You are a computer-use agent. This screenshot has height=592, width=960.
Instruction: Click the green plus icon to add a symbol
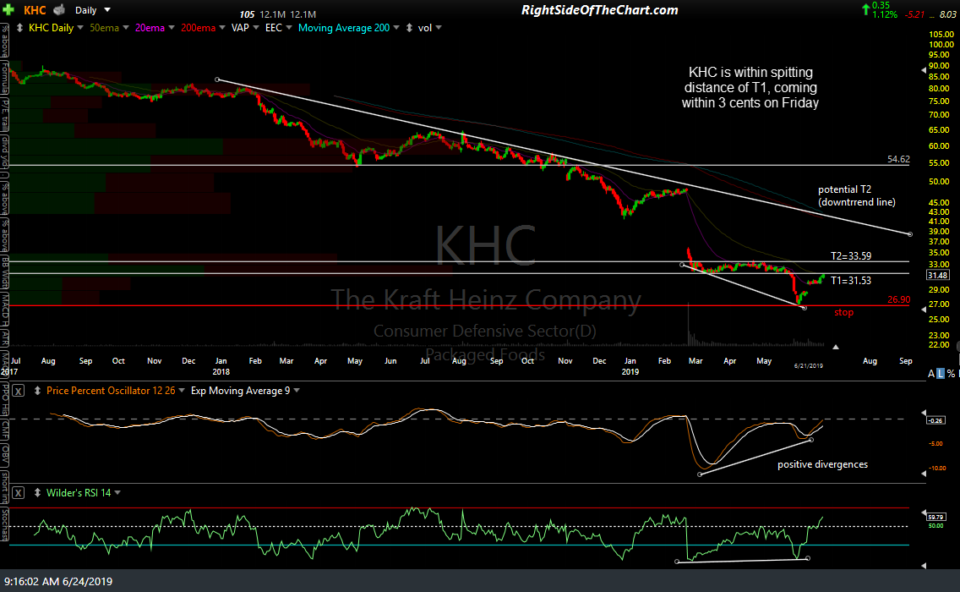(x=7, y=9)
